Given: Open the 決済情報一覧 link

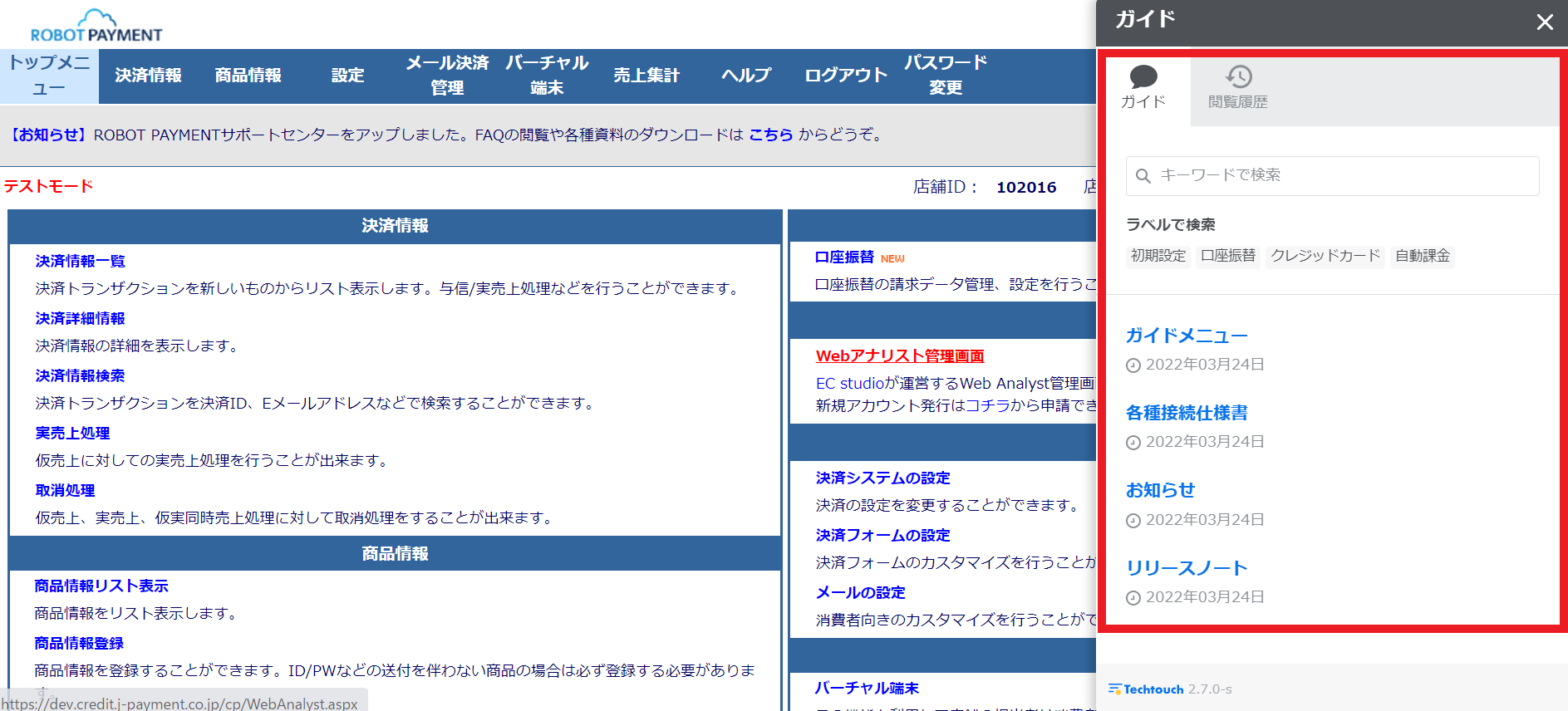Looking at the screenshot, I should pyautogui.click(x=80, y=262).
